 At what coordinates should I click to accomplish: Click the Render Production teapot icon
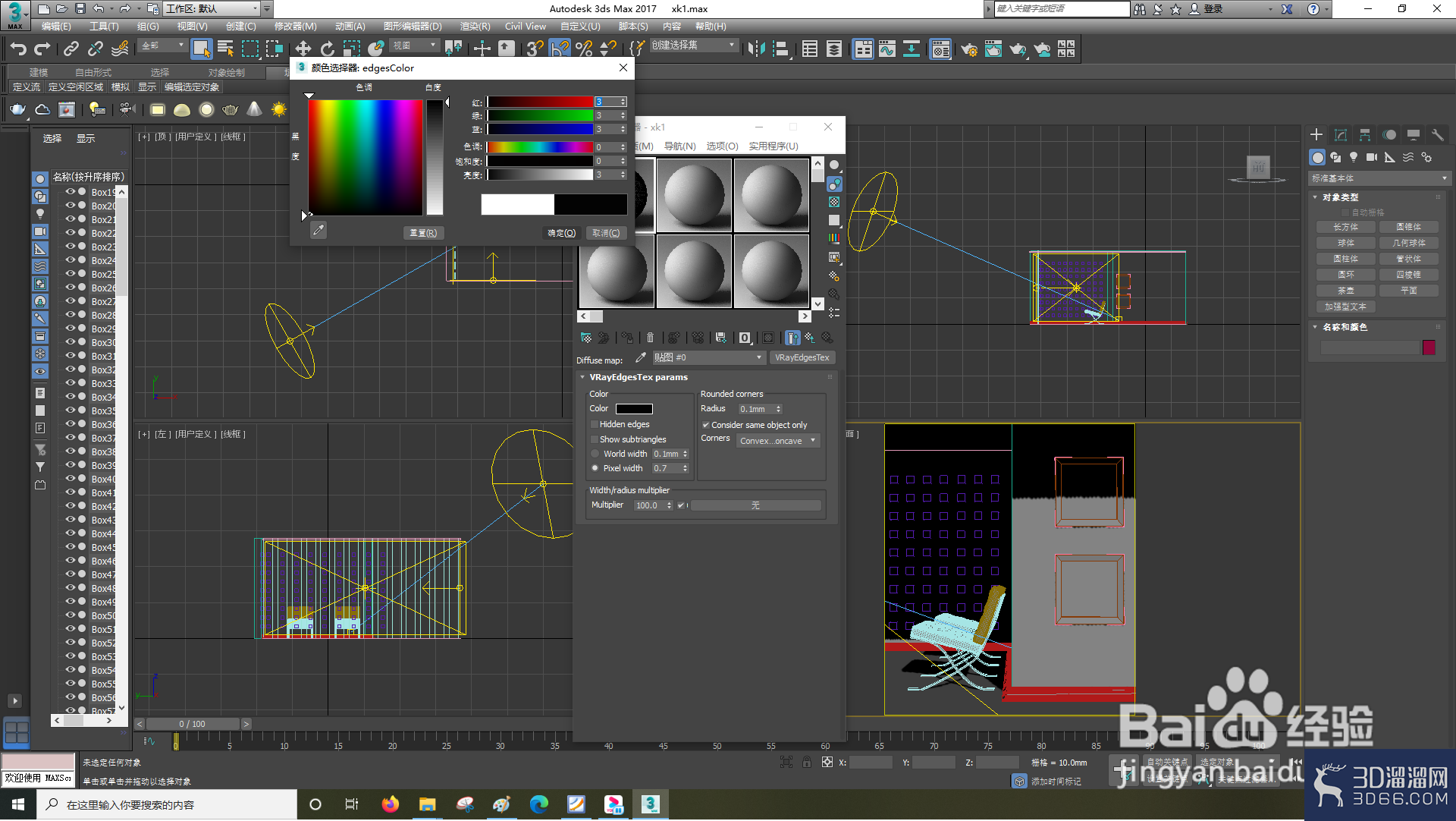point(1018,49)
